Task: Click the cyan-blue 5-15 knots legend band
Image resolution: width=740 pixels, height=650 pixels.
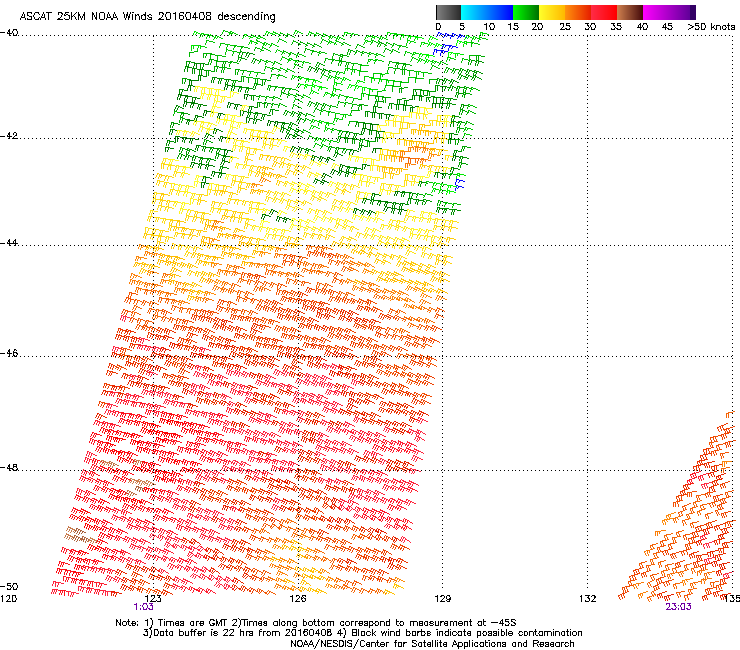Action: click(487, 12)
